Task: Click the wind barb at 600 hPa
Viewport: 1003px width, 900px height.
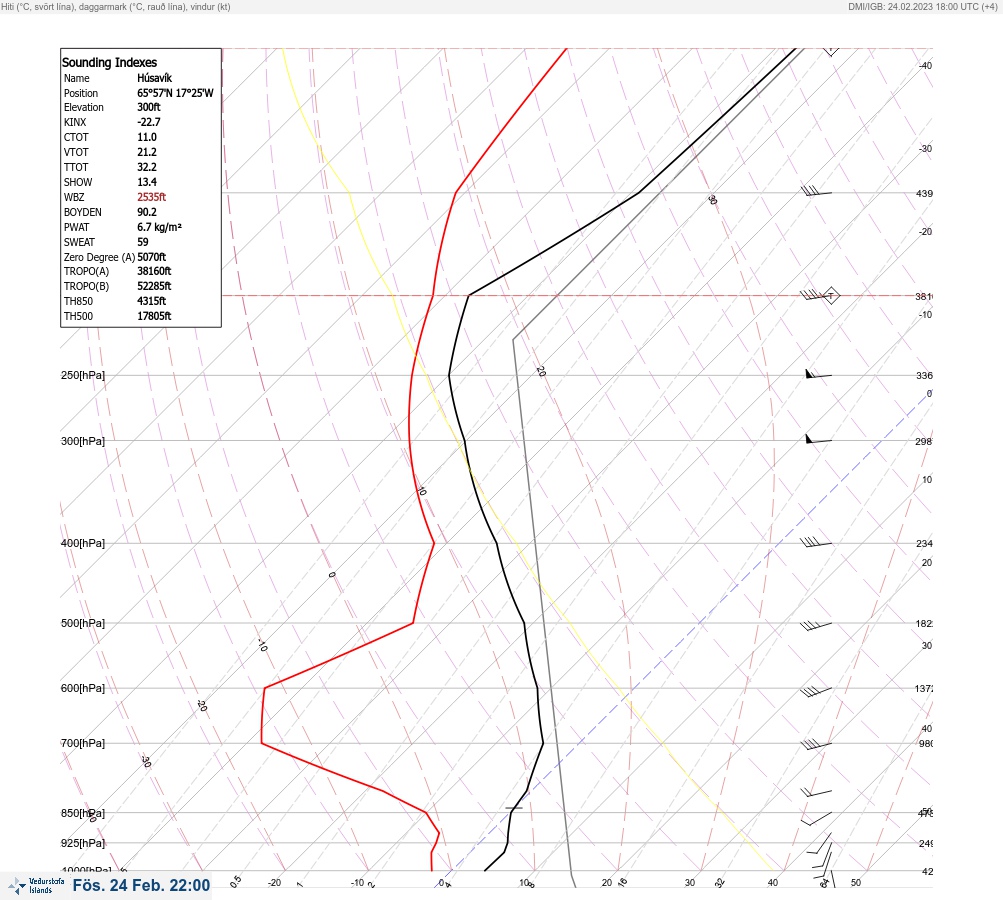Action: pos(816,691)
